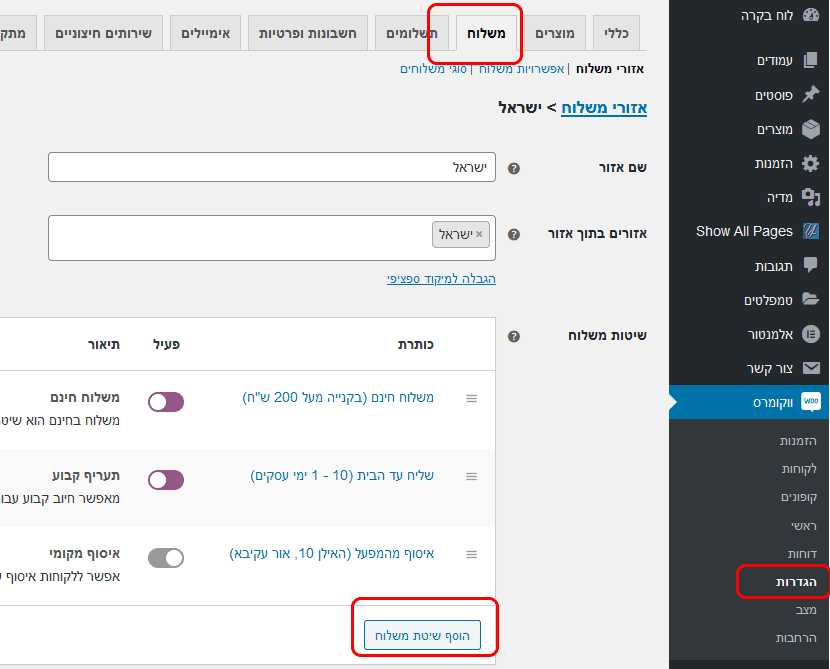Open אלמנטור Elementor menu icon
Viewport: 830px width, 669px height.
coord(810,334)
